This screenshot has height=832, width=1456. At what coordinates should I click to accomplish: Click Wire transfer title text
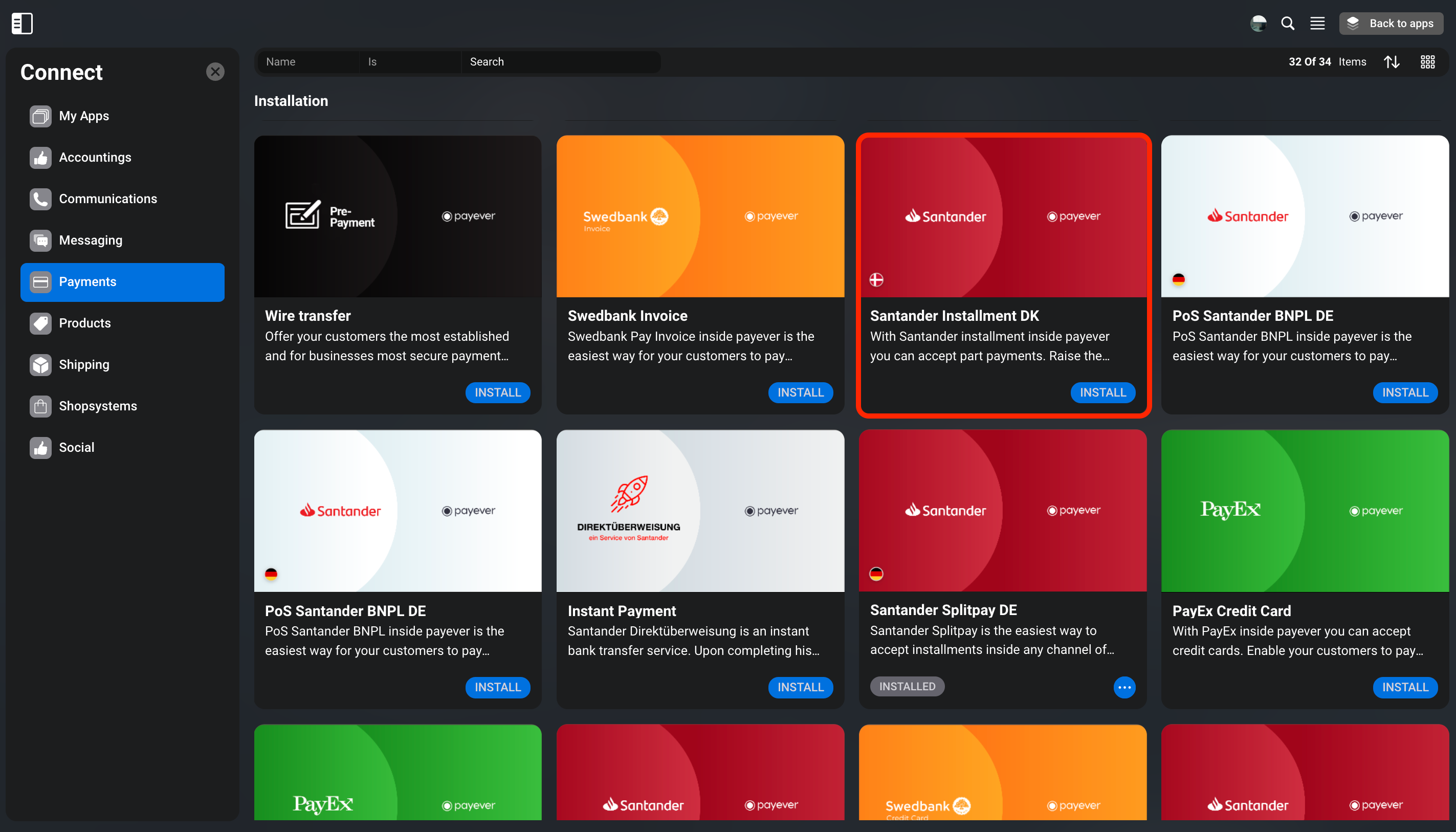[308, 315]
